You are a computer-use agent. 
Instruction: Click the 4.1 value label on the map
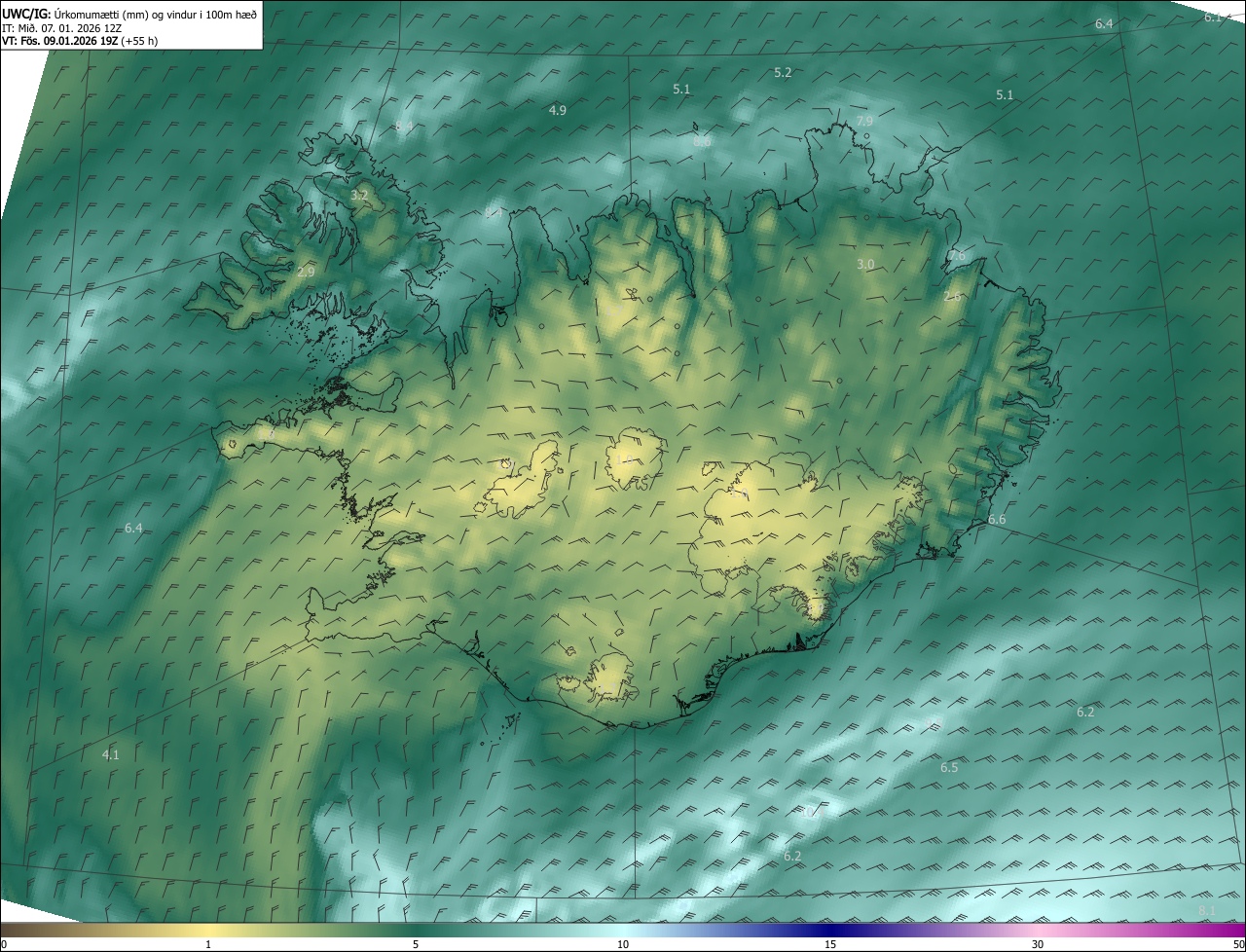110,754
